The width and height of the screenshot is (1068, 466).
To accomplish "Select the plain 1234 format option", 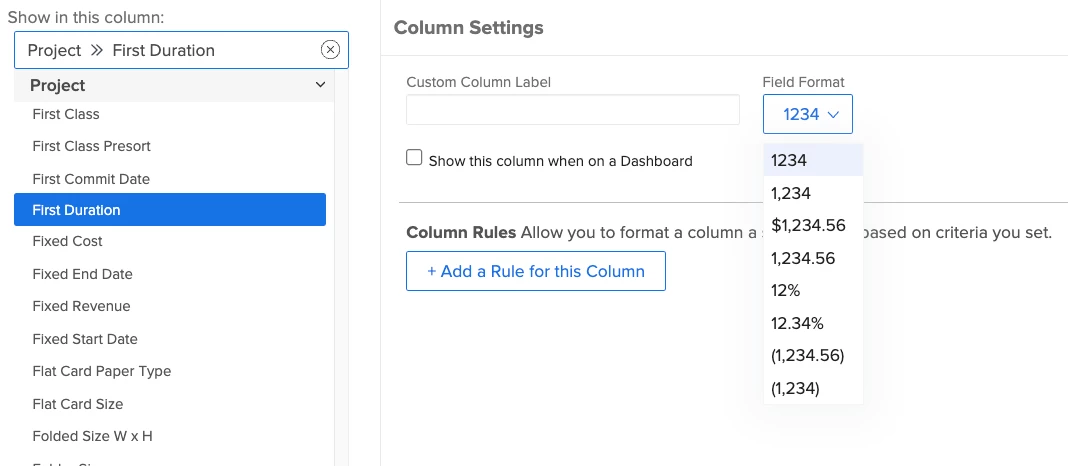I will [x=789, y=160].
